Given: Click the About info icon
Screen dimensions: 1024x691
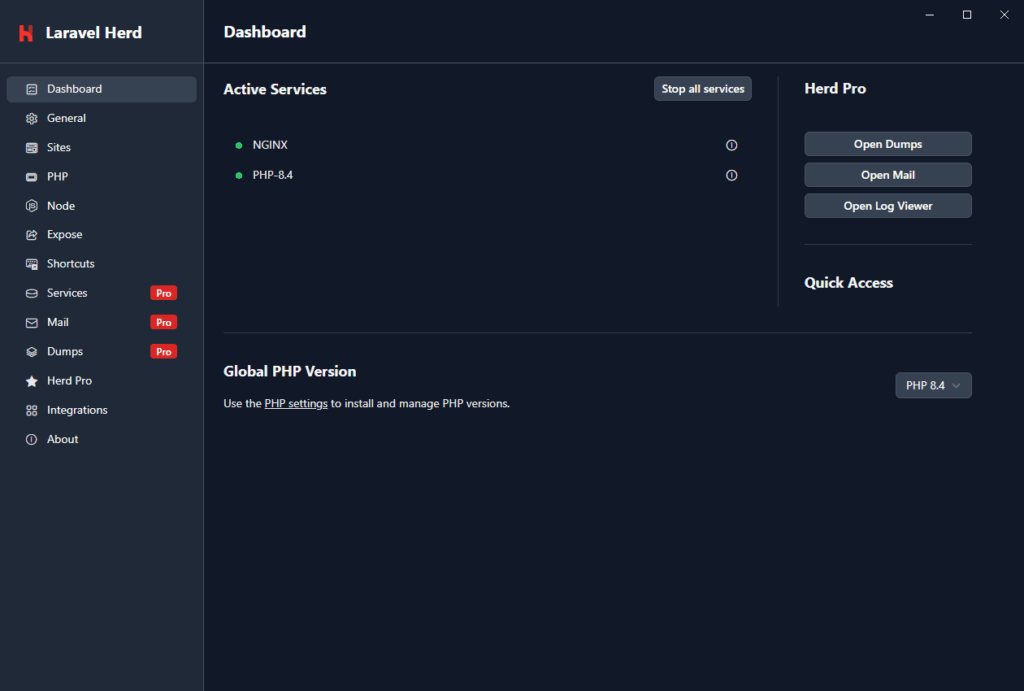Looking at the screenshot, I should tap(31, 440).
